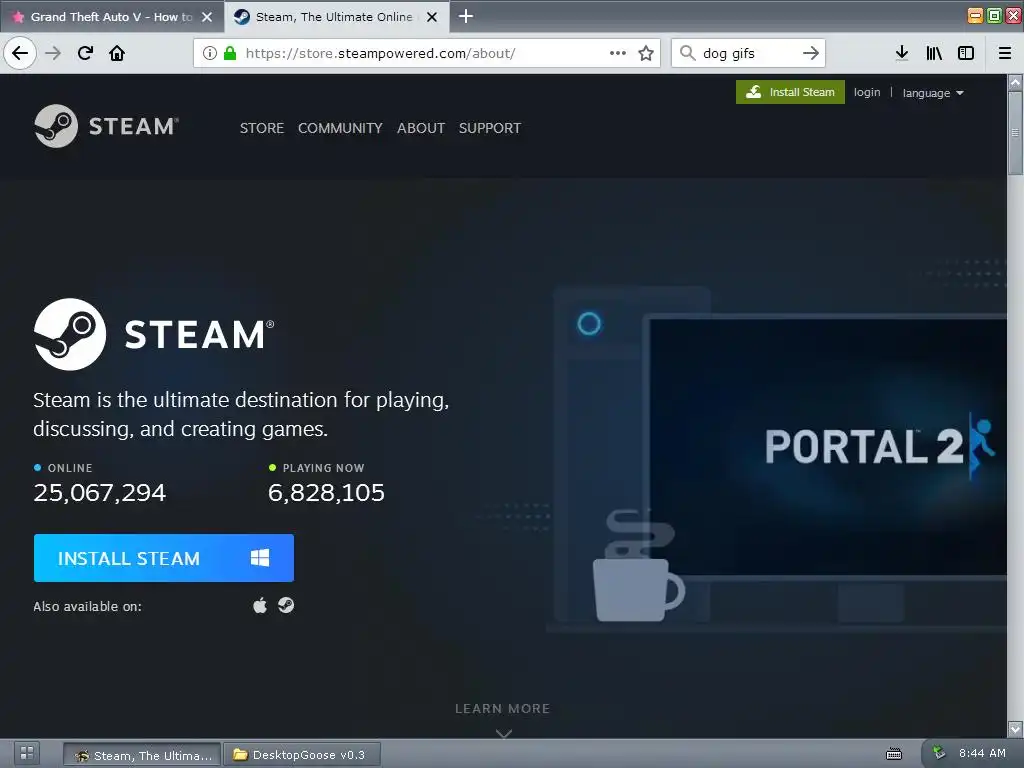Open the STORE menu

[262, 128]
